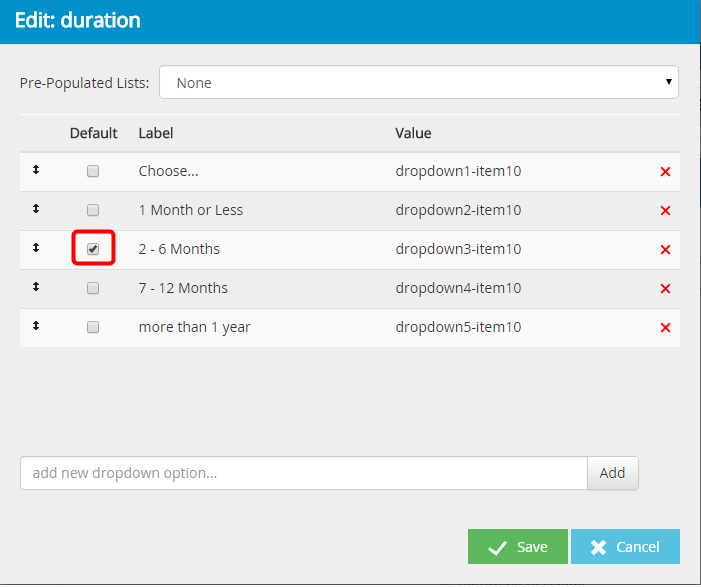Remove the '1 Month or Less' option
The image size is (701, 587).
[x=665, y=211]
